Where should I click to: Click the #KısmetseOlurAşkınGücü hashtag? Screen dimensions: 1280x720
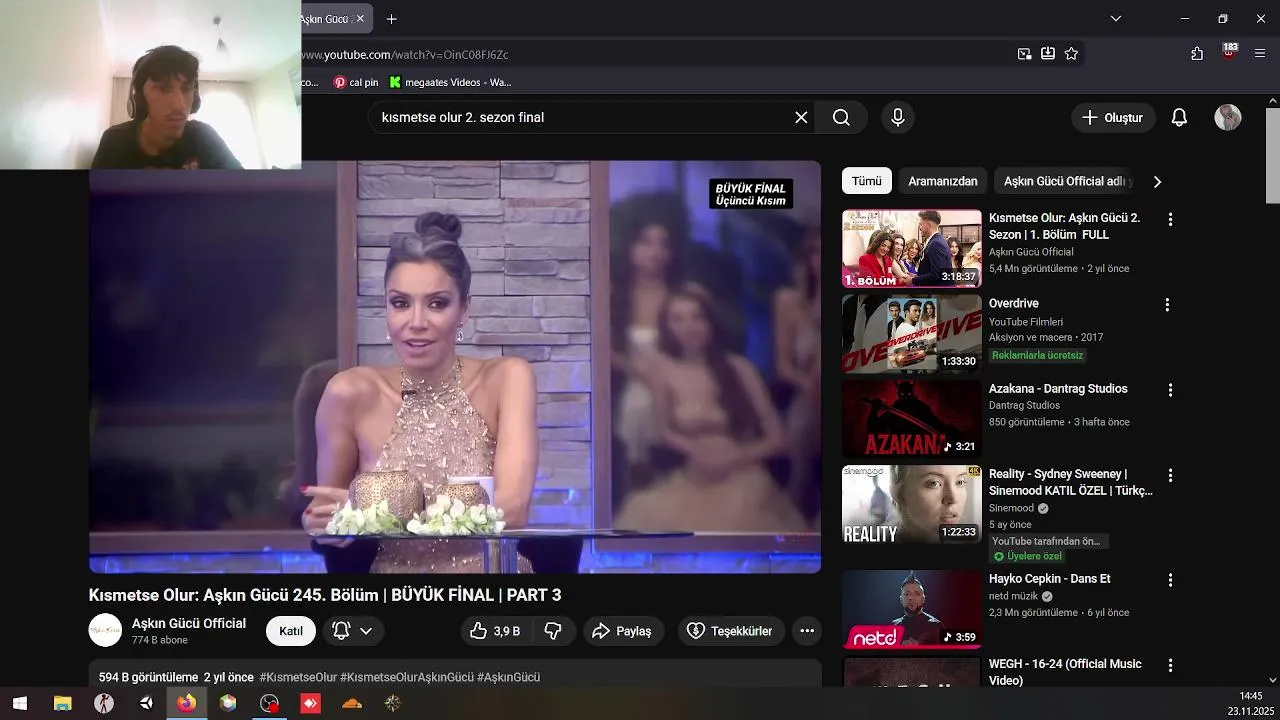pyautogui.click(x=407, y=677)
